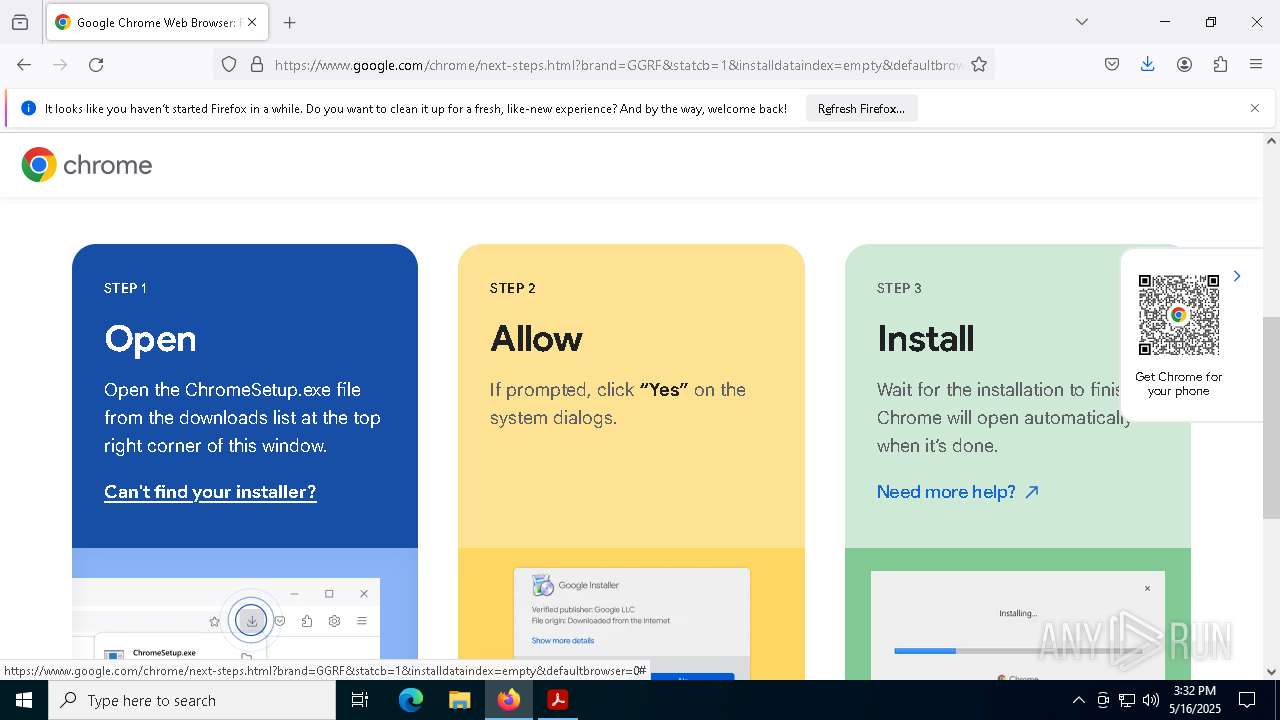Restore down the Firefox window

[1211, 22]
